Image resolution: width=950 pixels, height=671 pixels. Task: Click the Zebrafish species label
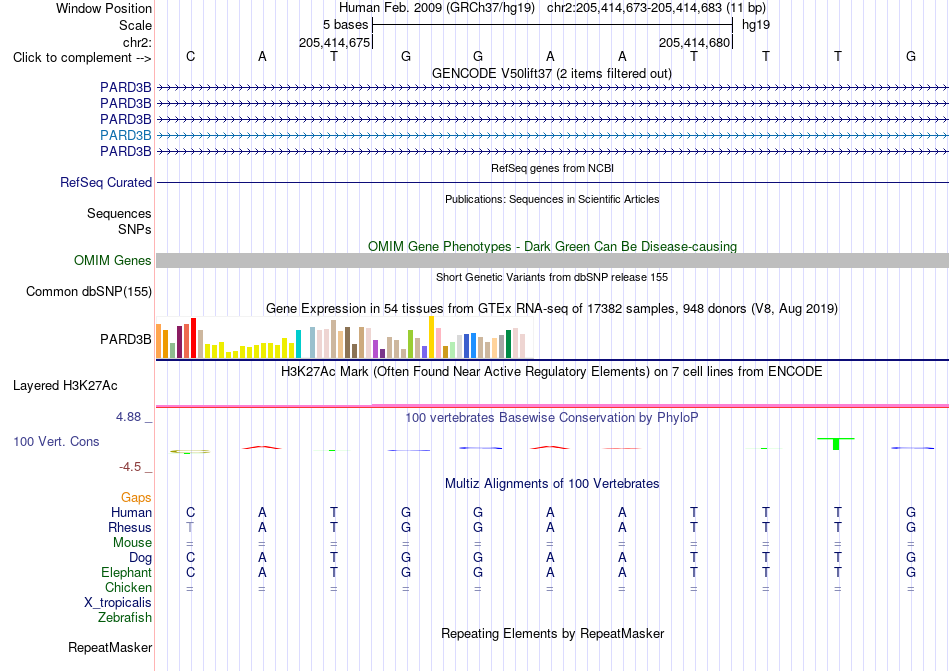[125, 618]
